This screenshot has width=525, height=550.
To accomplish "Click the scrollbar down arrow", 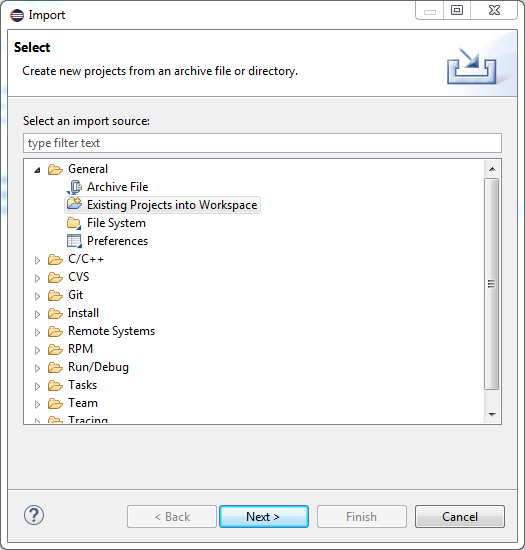I will tap(492, 415).
